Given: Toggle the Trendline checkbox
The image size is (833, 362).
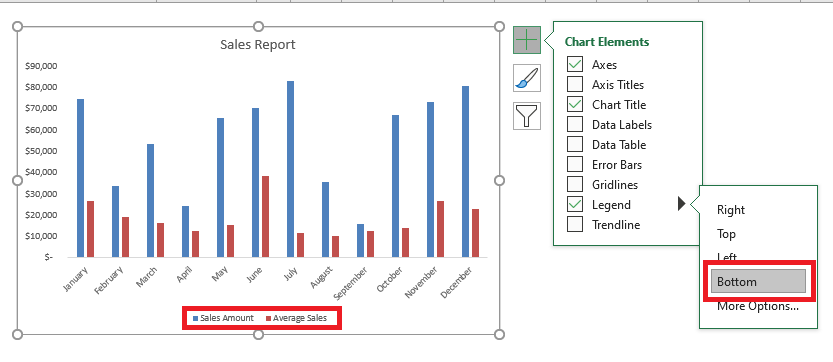Looking at the screenshot, I should [575, 224].
